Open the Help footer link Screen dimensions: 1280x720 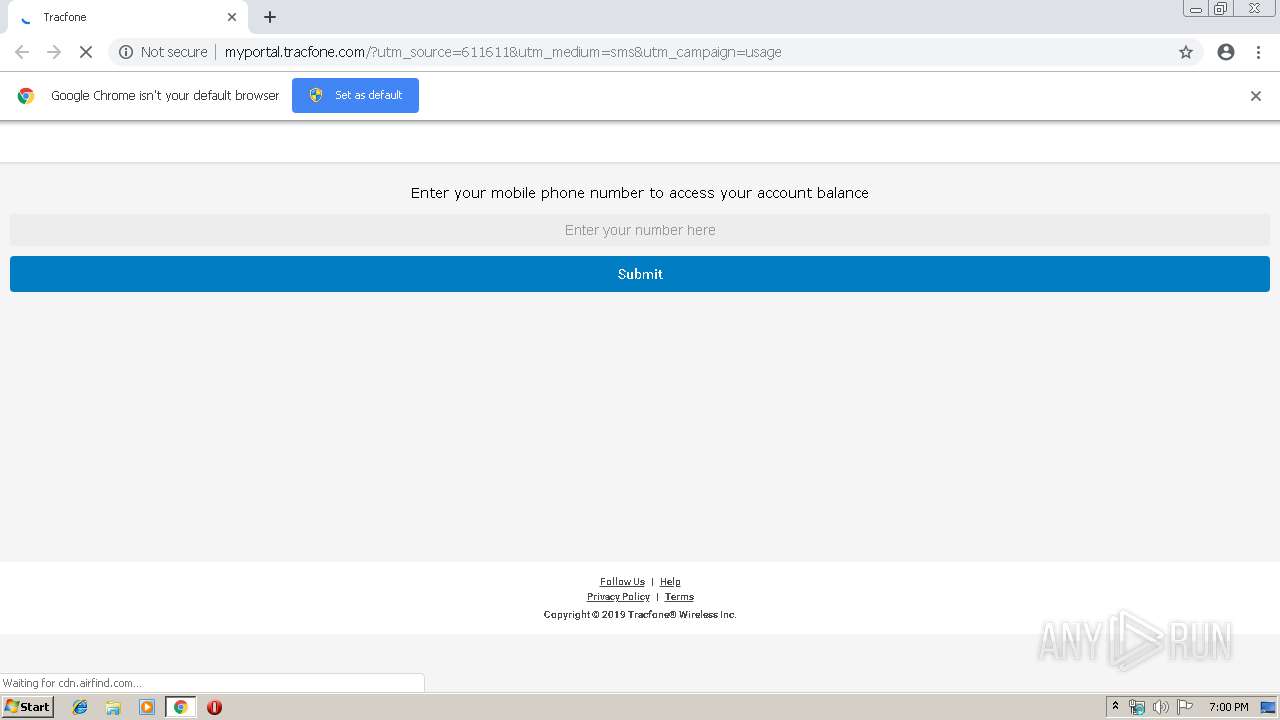click(x=670, y=582)
